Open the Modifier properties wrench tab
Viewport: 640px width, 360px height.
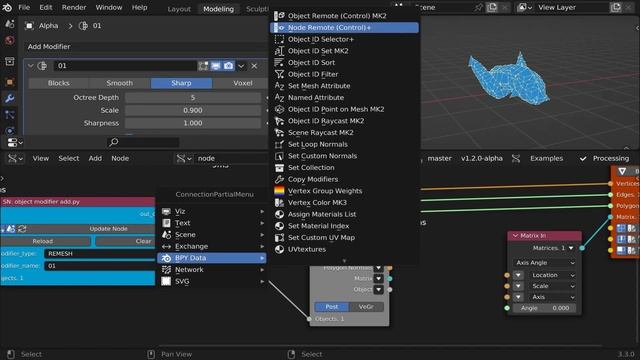pos(9,98)
